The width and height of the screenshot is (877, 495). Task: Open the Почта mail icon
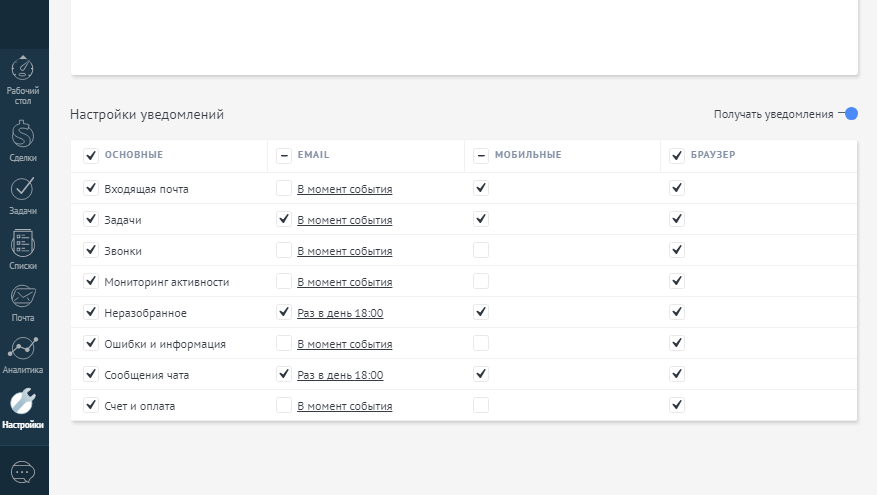[x=23, y=296]
